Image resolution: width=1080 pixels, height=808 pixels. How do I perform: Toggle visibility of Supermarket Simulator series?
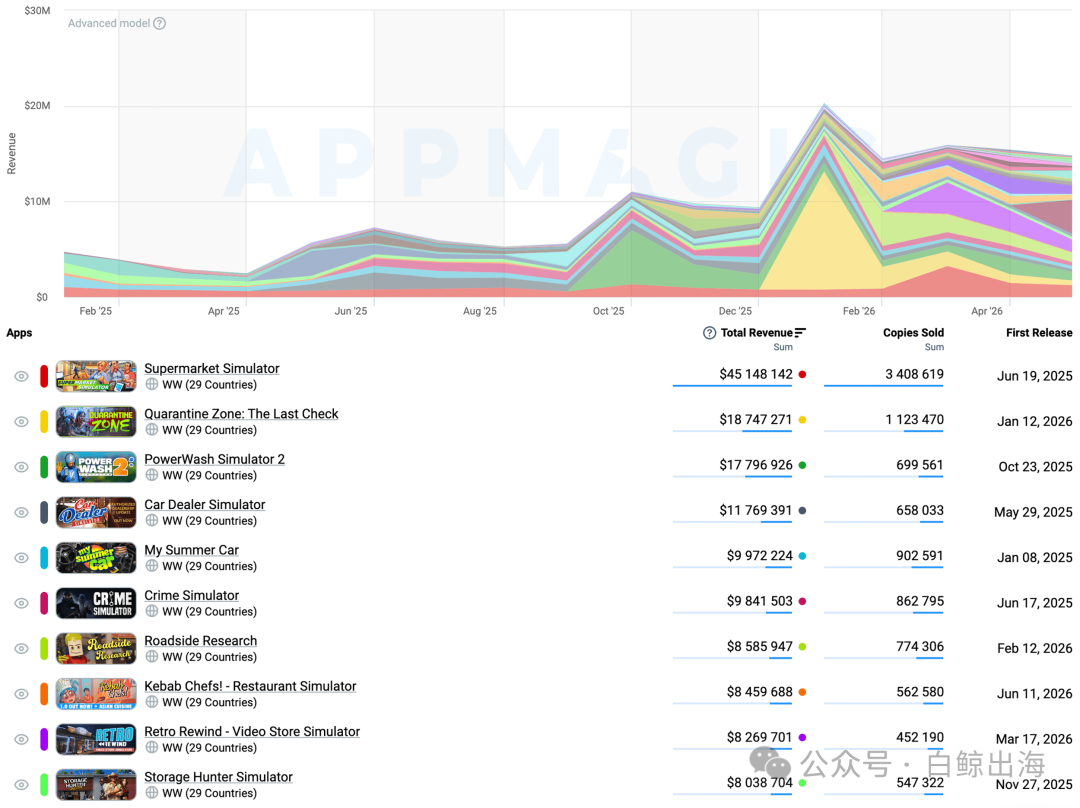[21, 376]
